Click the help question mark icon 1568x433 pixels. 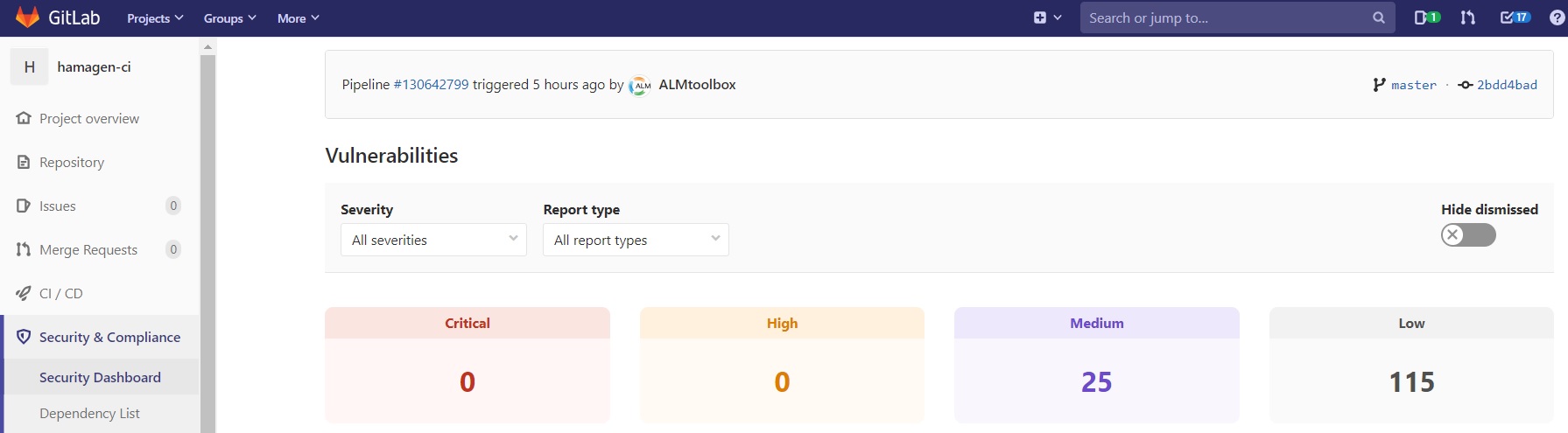[1557, 17]
